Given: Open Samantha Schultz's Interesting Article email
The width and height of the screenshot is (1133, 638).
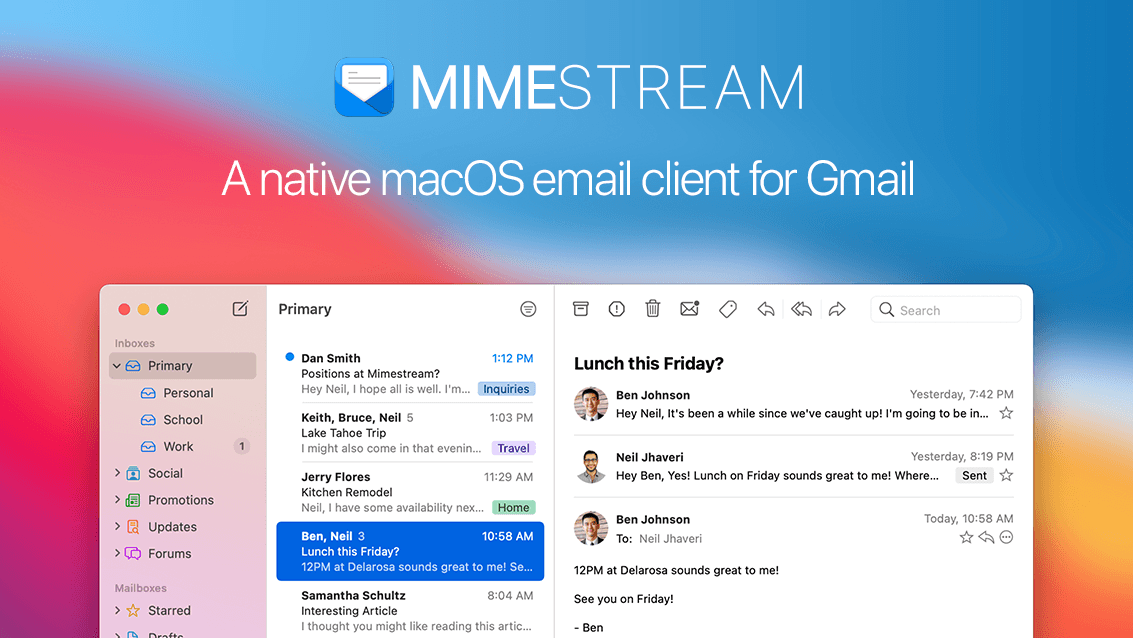Looking at the screenshot, I should 410,611.
